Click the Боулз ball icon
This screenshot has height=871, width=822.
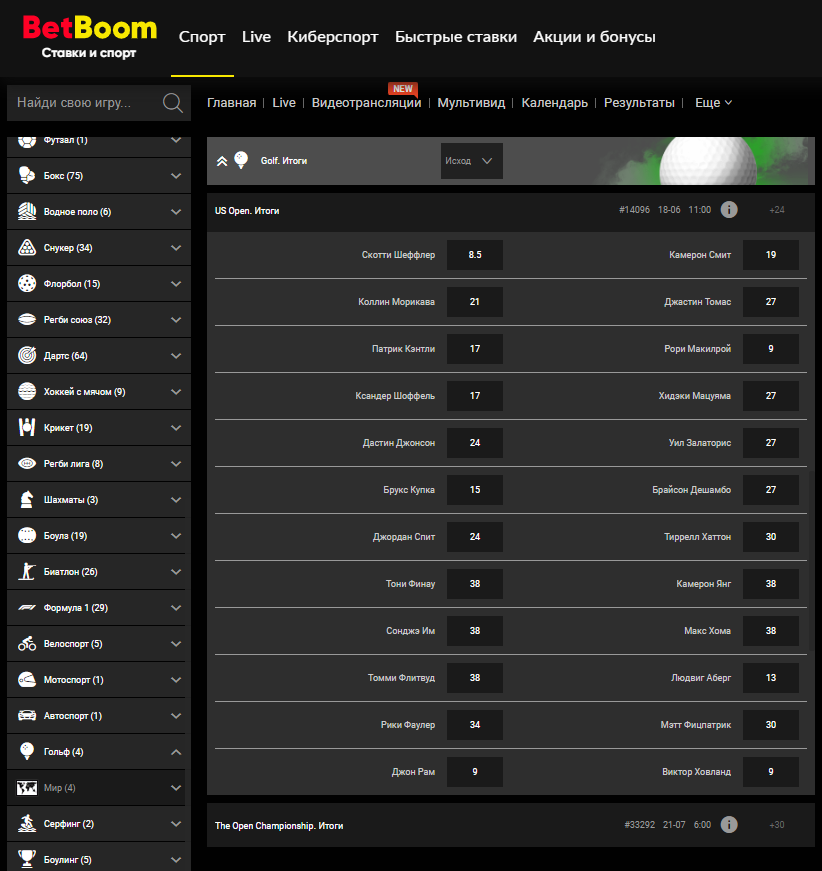pyautogui.click(x=27, y=535)
